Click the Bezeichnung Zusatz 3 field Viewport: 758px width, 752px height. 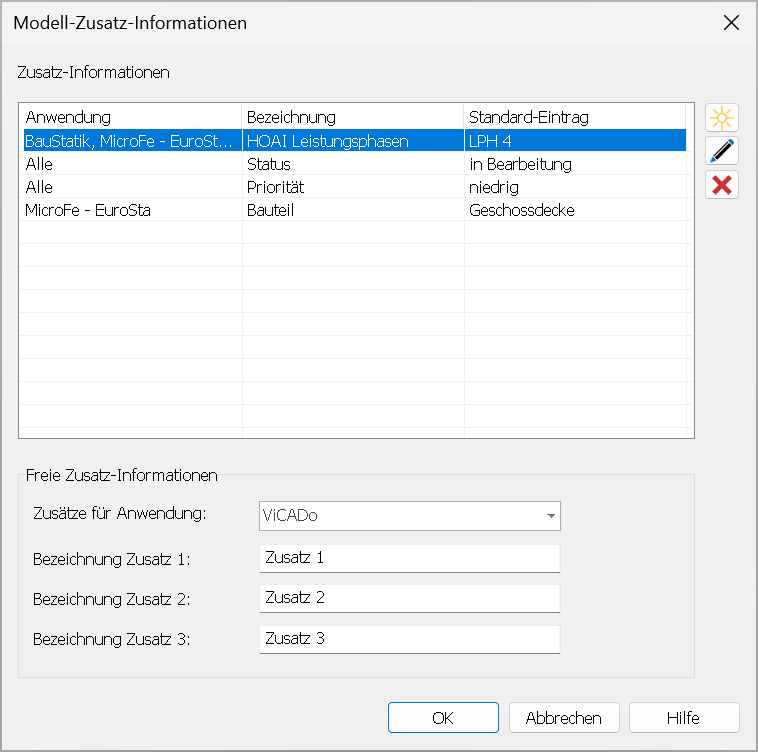(x=409, y=639)
